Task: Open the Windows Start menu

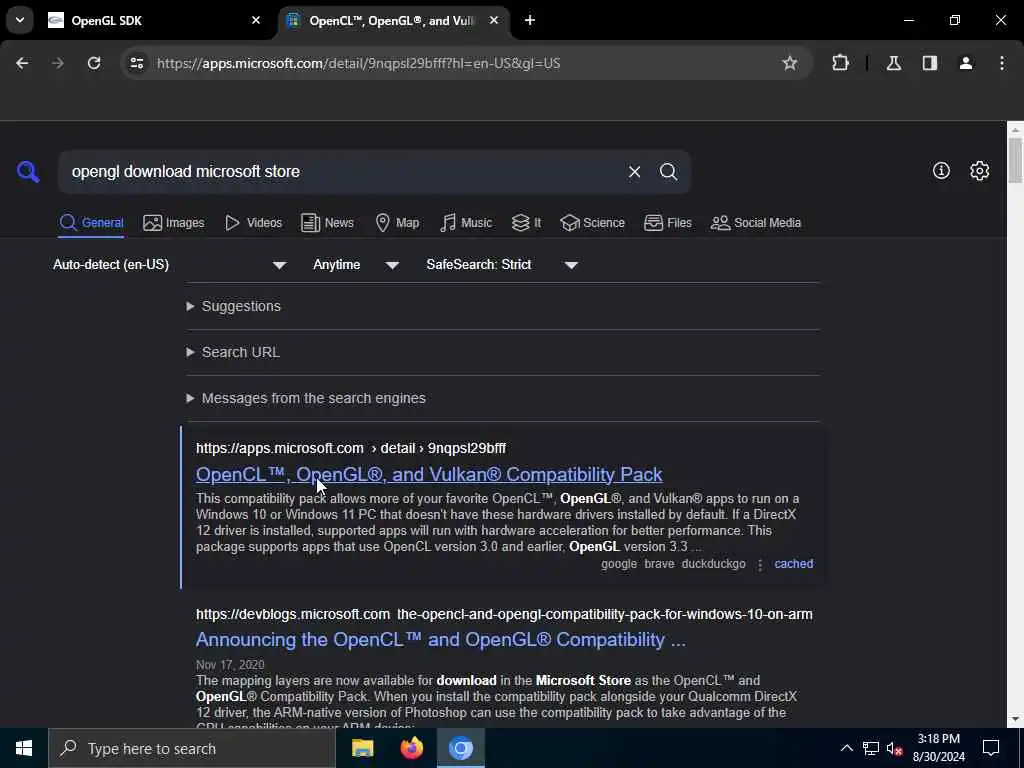Action: click(x=24, y=748)
